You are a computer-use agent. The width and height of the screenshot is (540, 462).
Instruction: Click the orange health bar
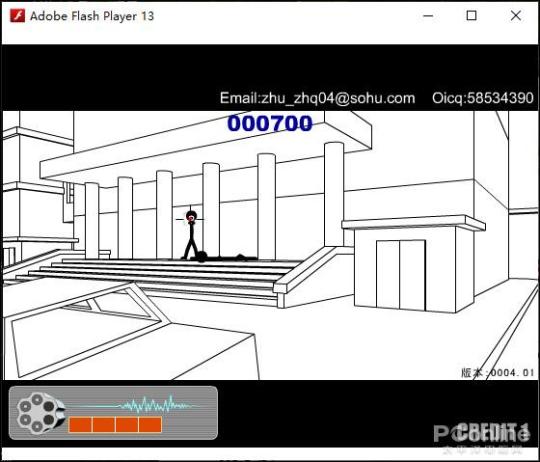click(x=115, y=424)
